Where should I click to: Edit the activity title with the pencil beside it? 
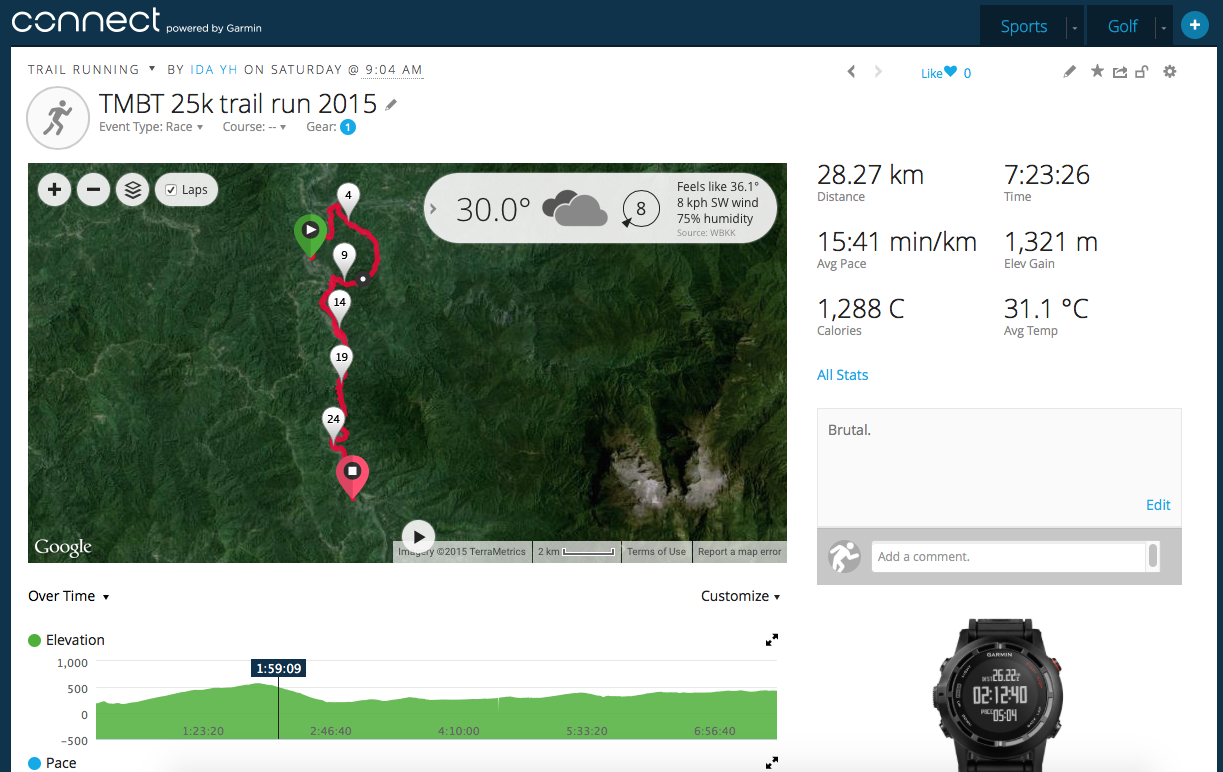point(391,104)
